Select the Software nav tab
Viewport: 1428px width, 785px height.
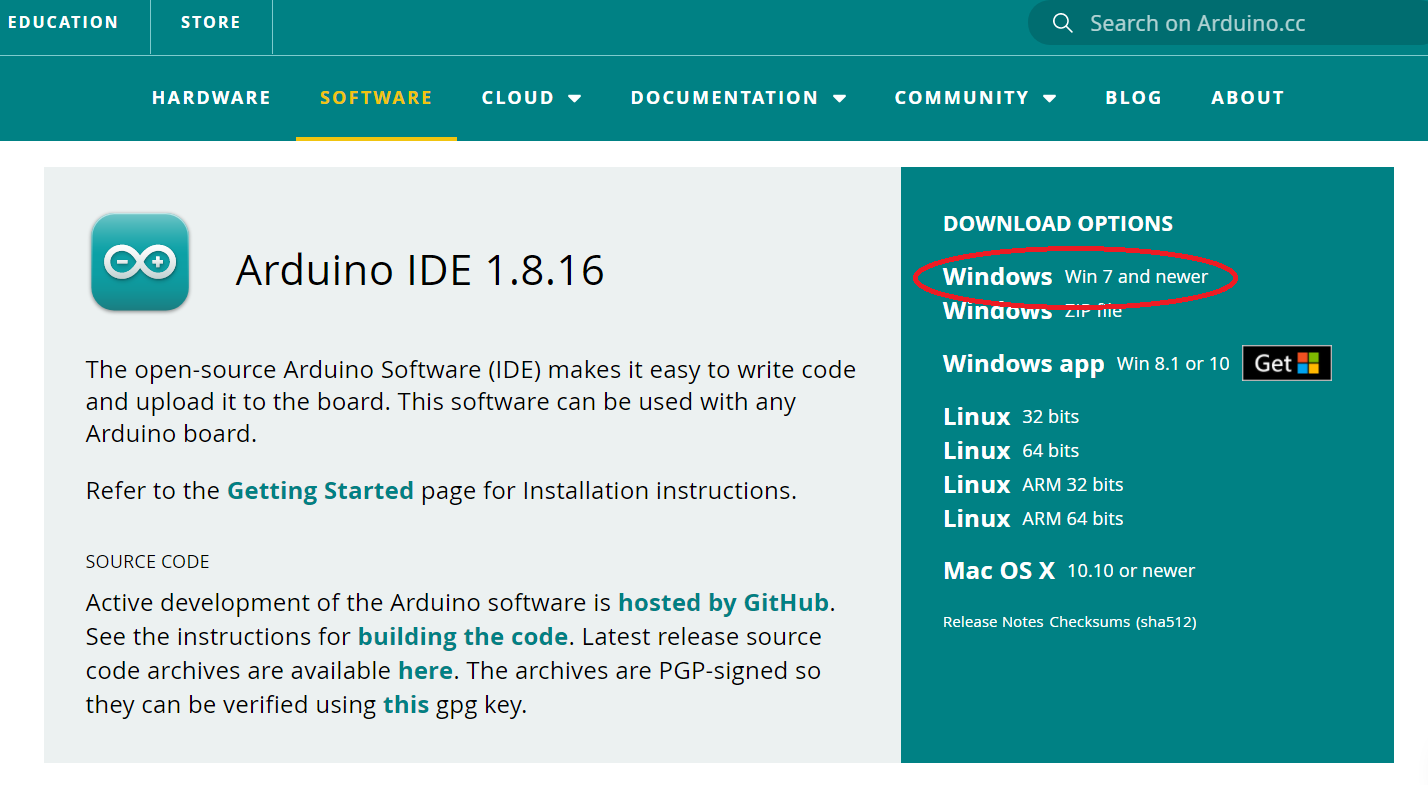(376, 97)
